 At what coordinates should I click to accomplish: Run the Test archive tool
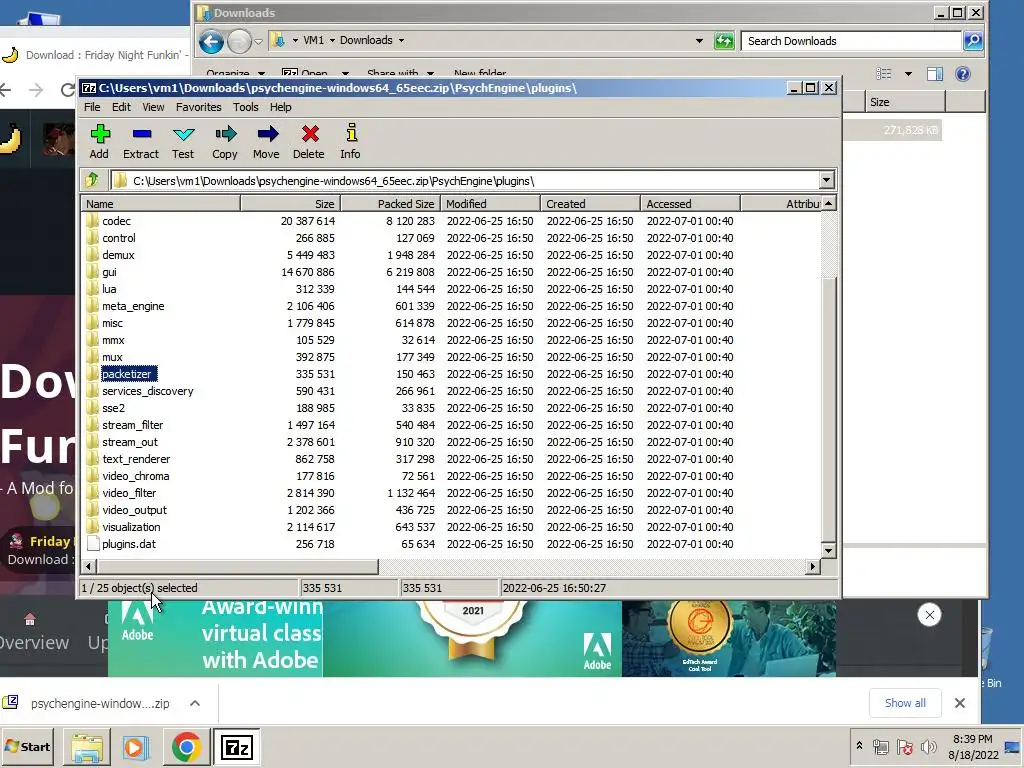(x=183, y=141)
